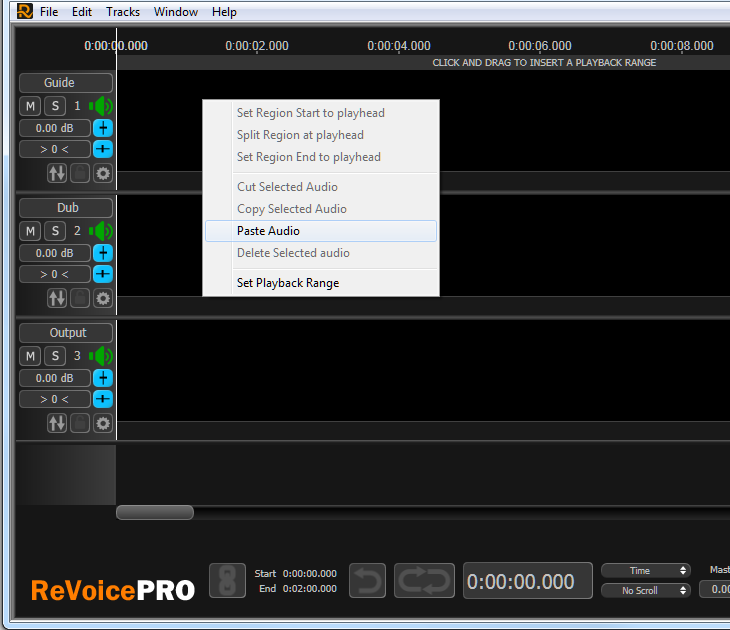Click the return-to-start arrow button
The height and width of the screenshot is (630, 730).
pos(366,581)
